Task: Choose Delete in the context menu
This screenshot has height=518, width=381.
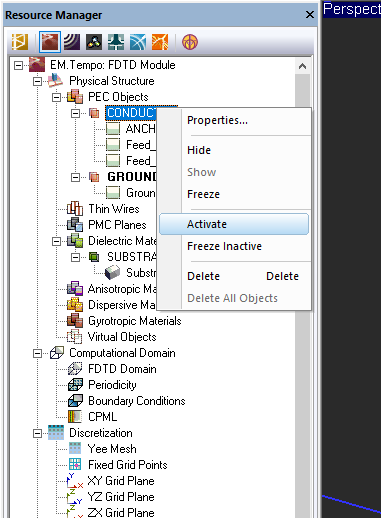Action: point(235,276)
